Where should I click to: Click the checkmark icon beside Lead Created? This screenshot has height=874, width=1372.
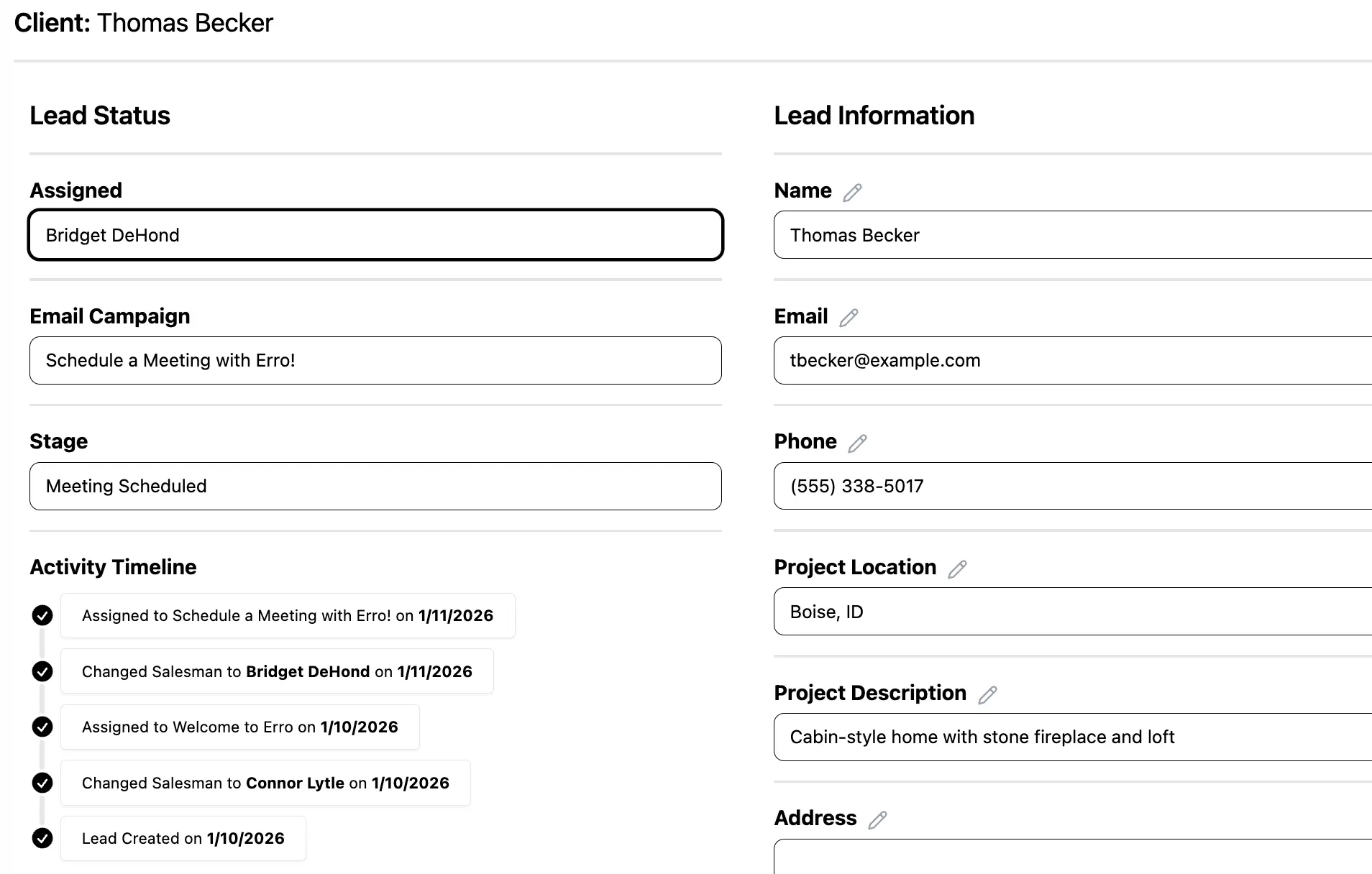pos(42,838)
